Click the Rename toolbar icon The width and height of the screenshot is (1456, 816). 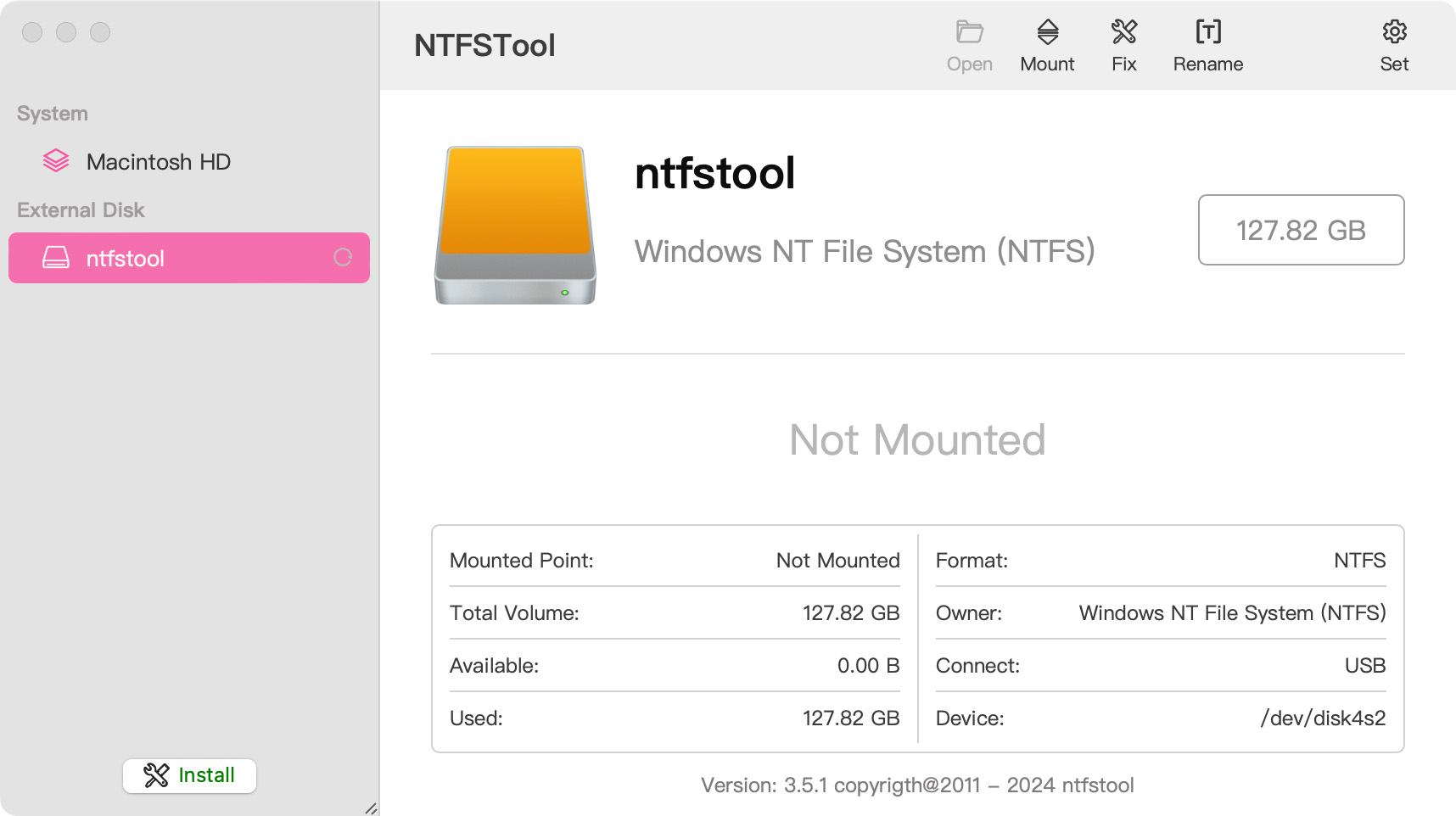click(1207, 33)
